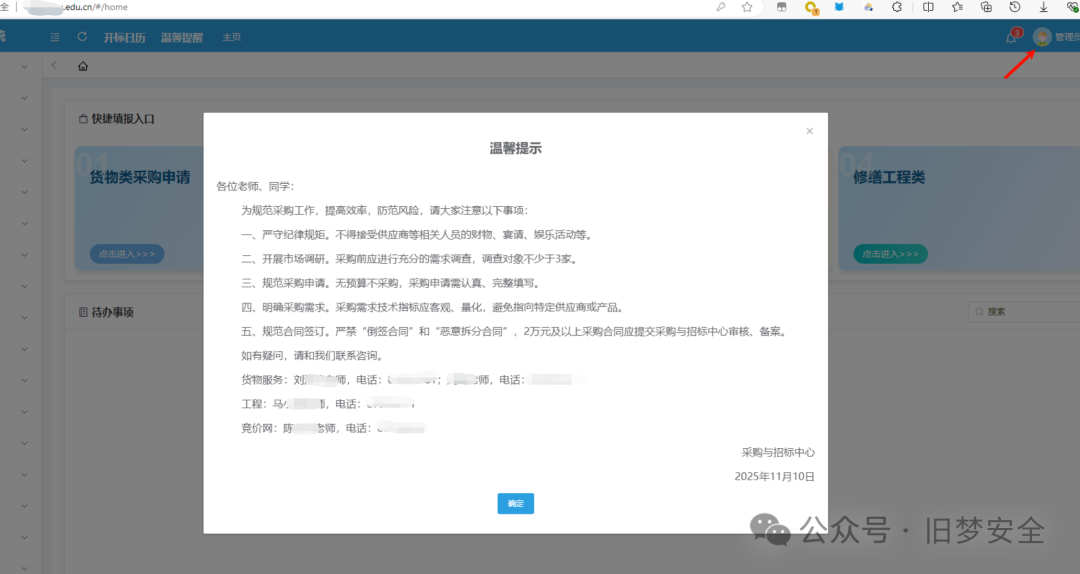Click 点击进入>>> under 修缮工程类
Image resolution: width=1080 pixels, height=574 pixels.
point(891,254)
